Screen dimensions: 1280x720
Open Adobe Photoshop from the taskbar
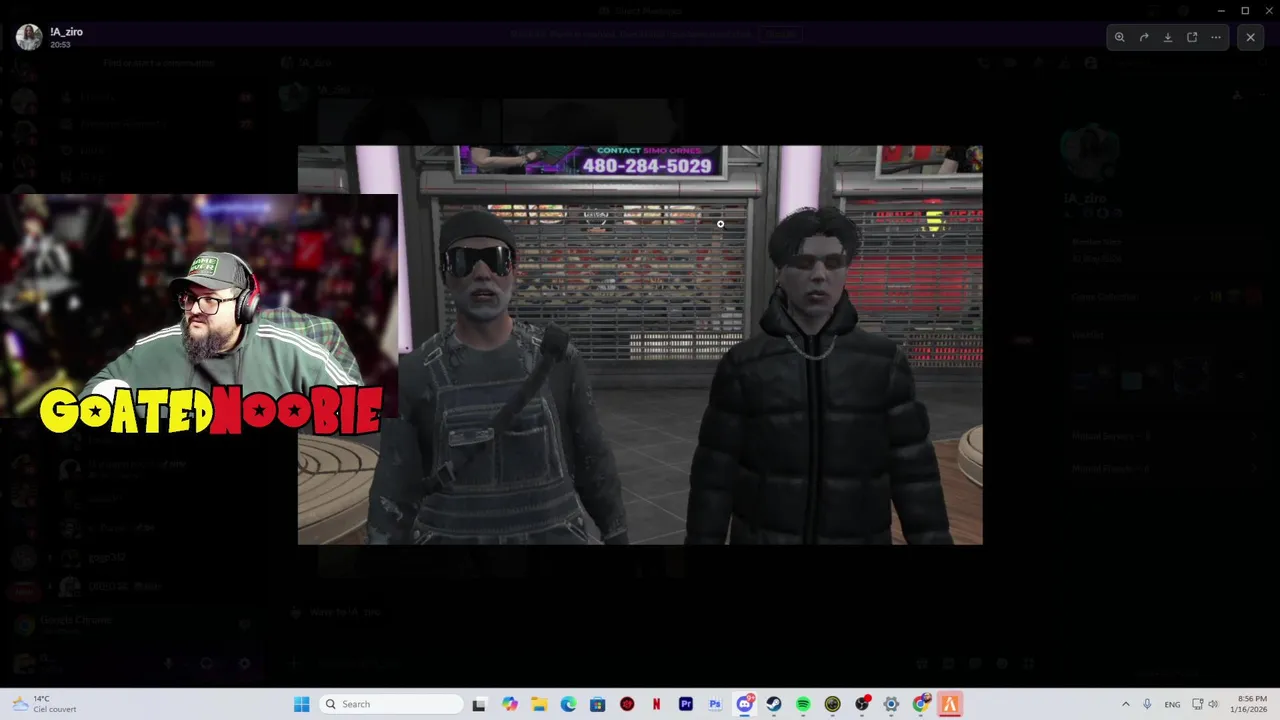(x=715, y=704)
